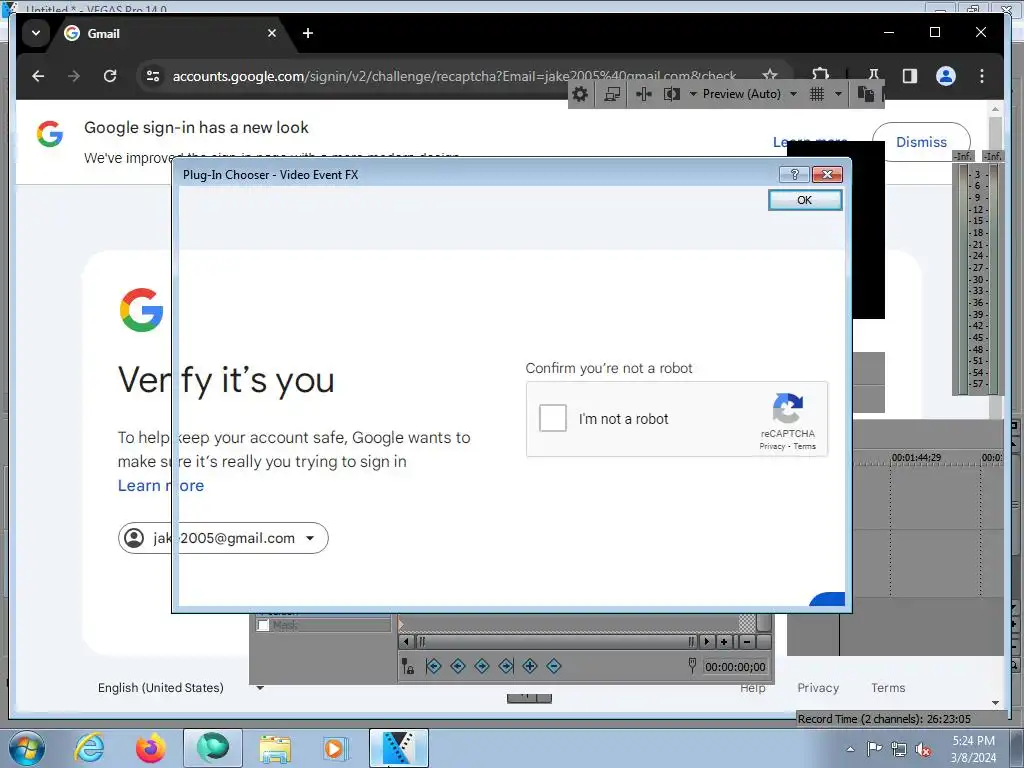The height and width of the screenshot is (768, 1024).
Task: Click keyframe timeline scroll right arrow
Action: coord(707,642)
